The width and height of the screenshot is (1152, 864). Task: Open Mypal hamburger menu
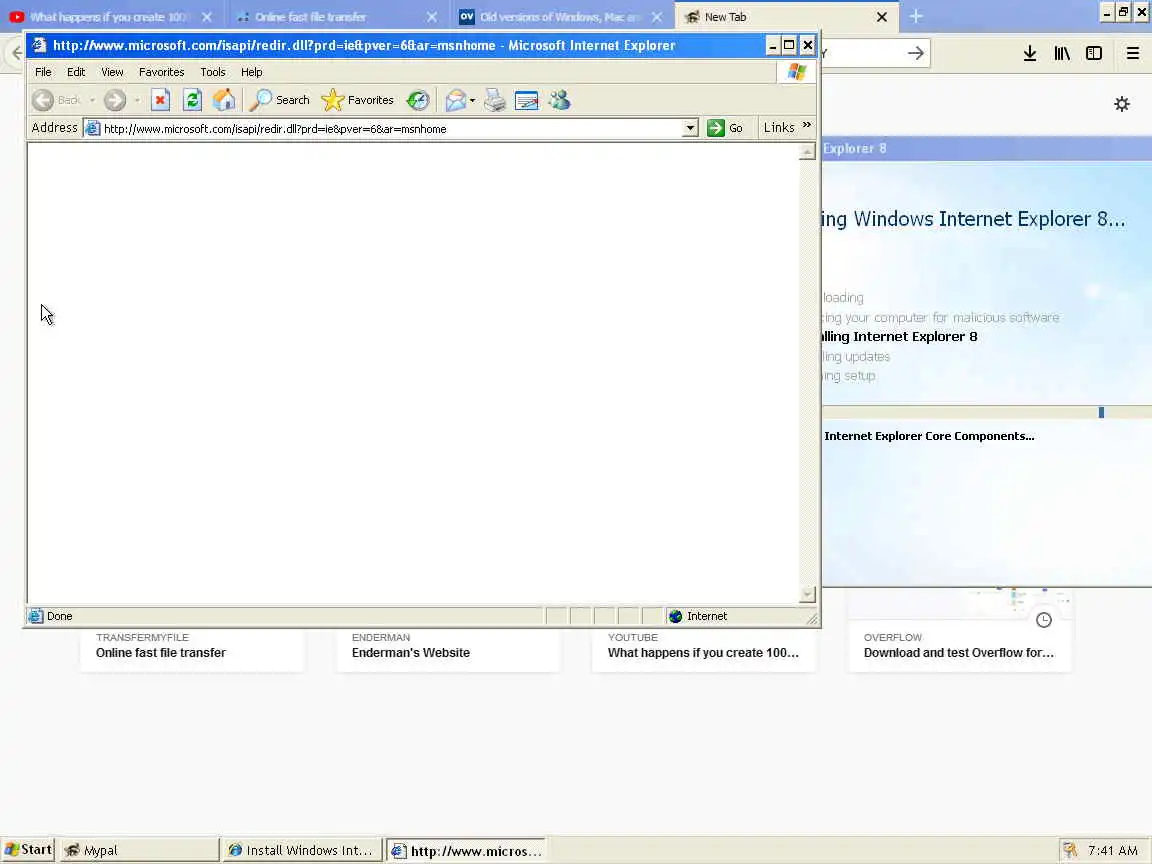click(x=1133, y=53)
